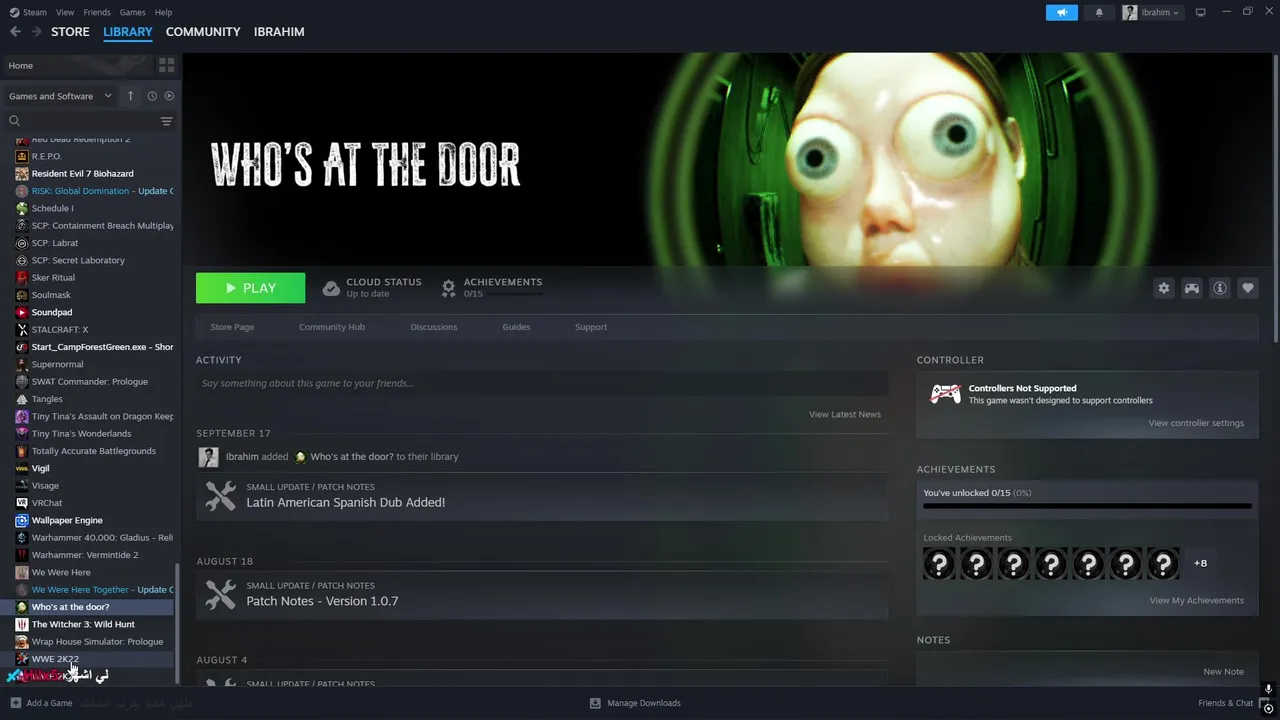Show ready to play games icon

169,96
